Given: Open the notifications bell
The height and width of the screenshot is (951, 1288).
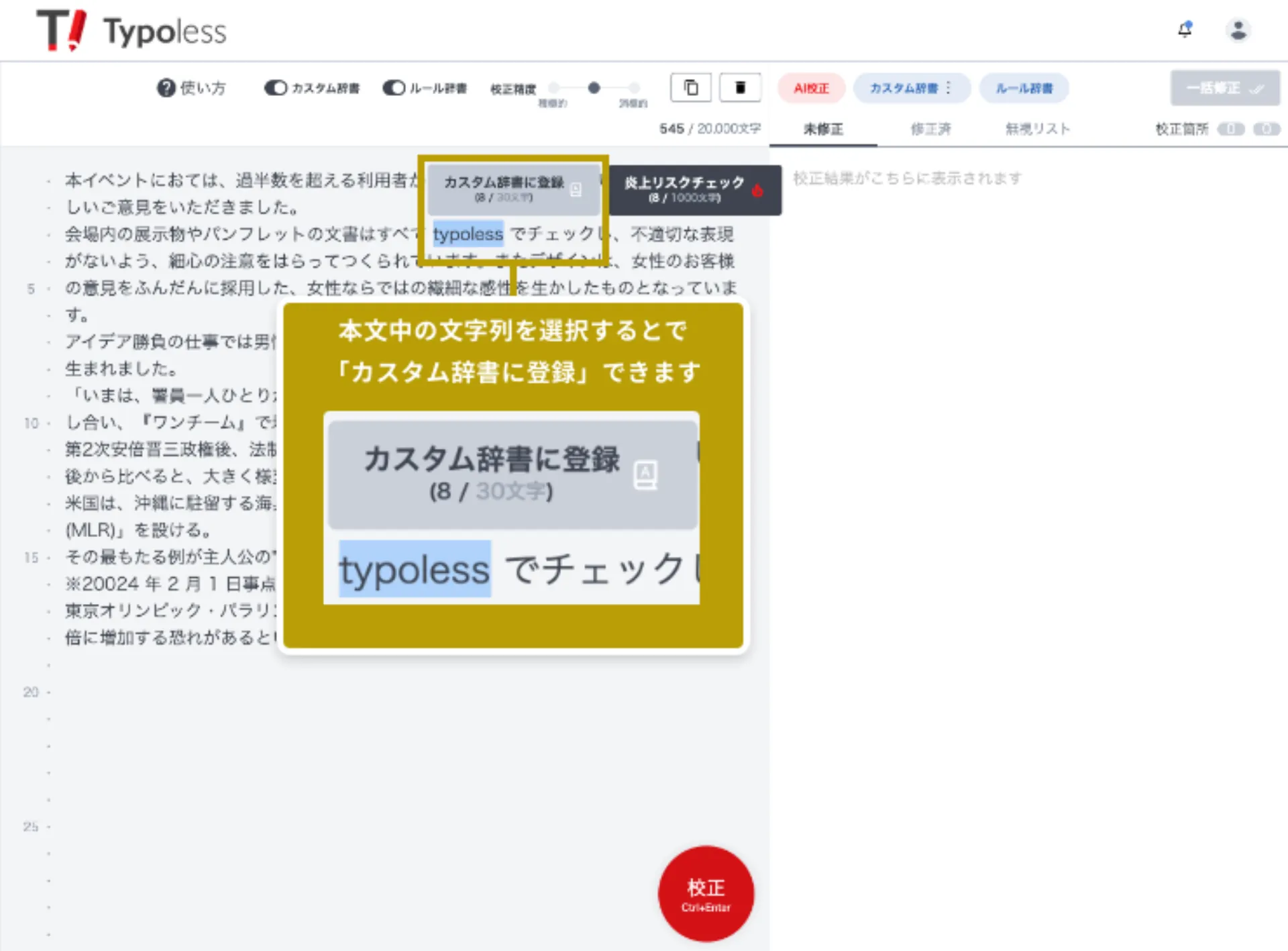Looking at the screenshot, I should click(x=1185, y=30).
